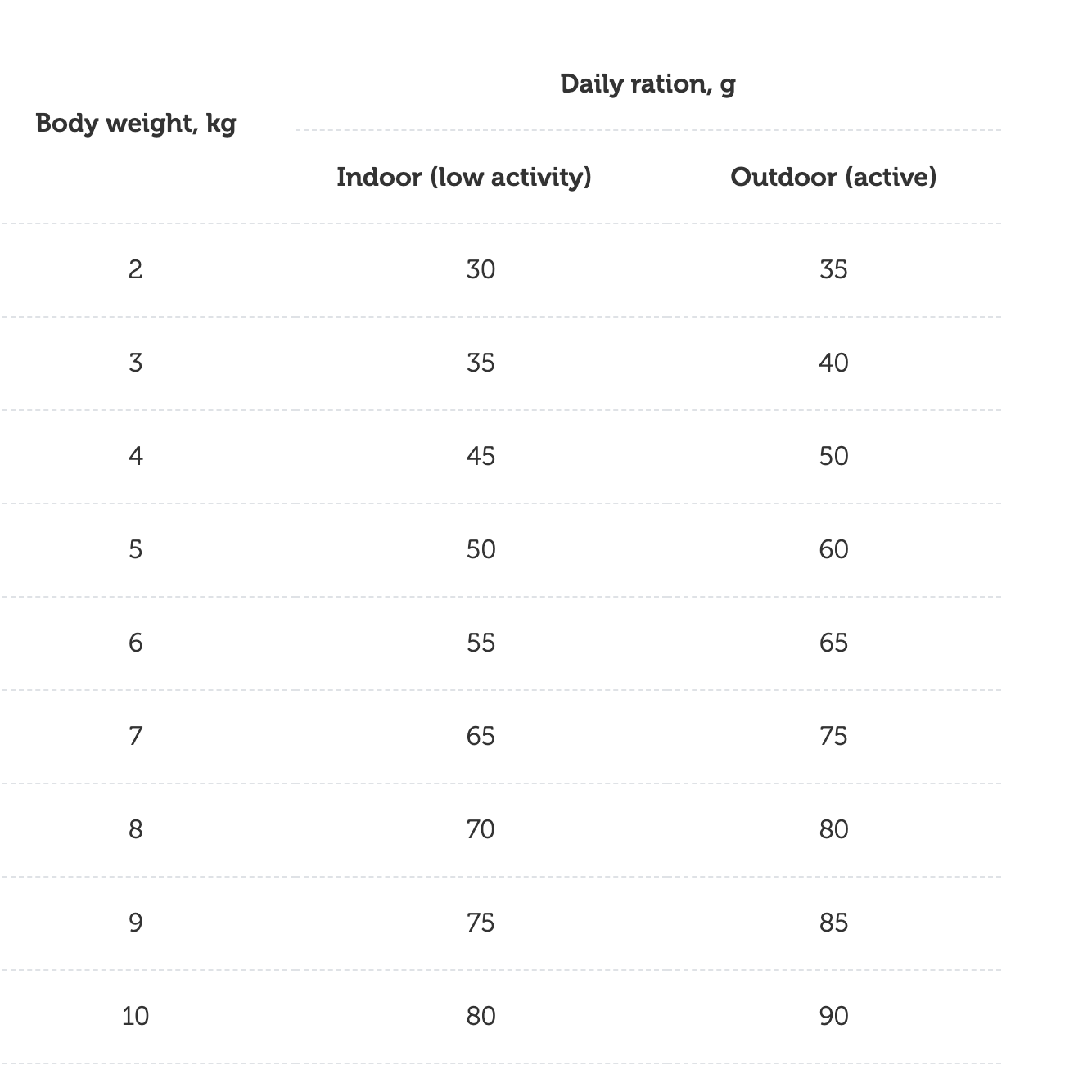Screen dimensions: 1092x1092
Task: Click the outdoor ration for 6 kg
Action: coord(833,643)
